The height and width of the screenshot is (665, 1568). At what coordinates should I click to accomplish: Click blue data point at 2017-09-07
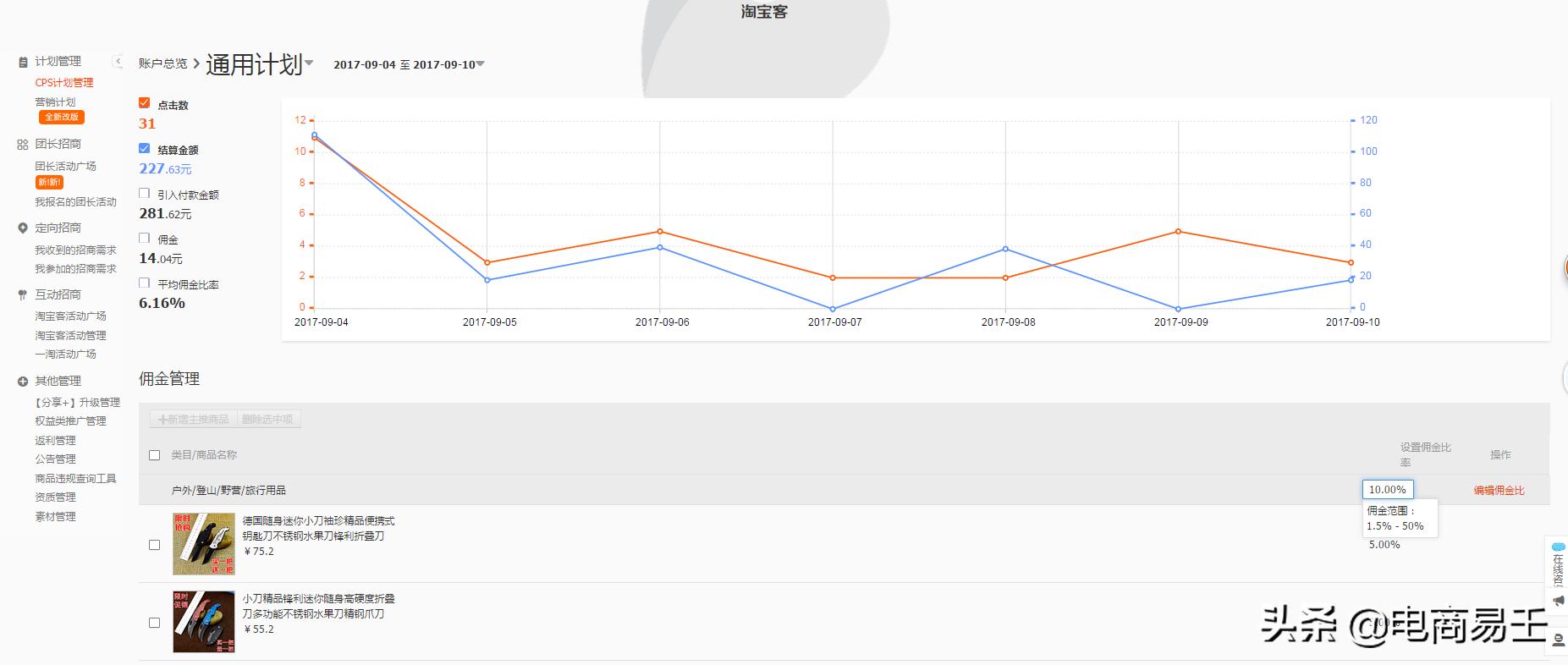833,310
